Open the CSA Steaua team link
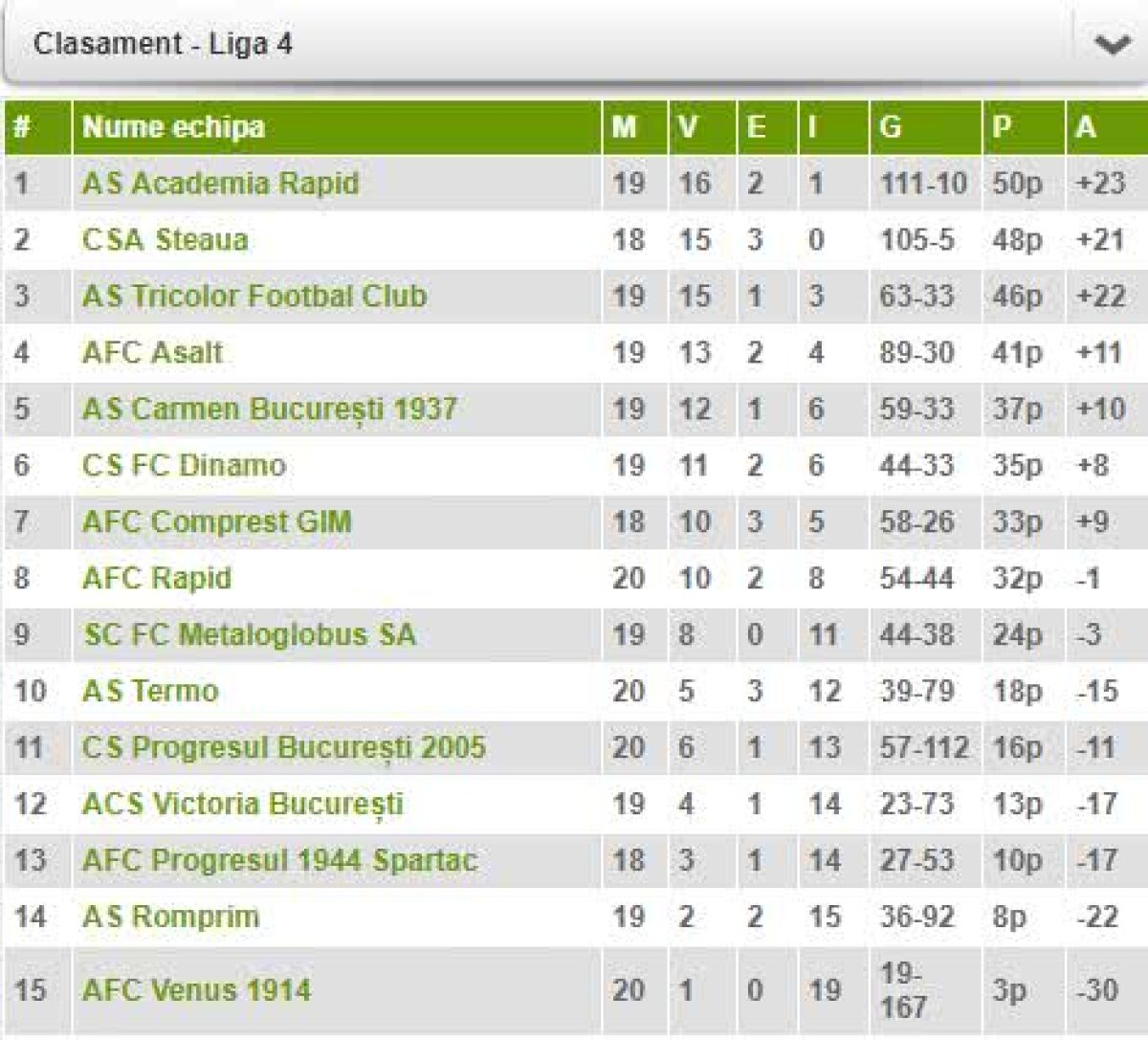1148x1040 pixels. click(x=166, y=240)
